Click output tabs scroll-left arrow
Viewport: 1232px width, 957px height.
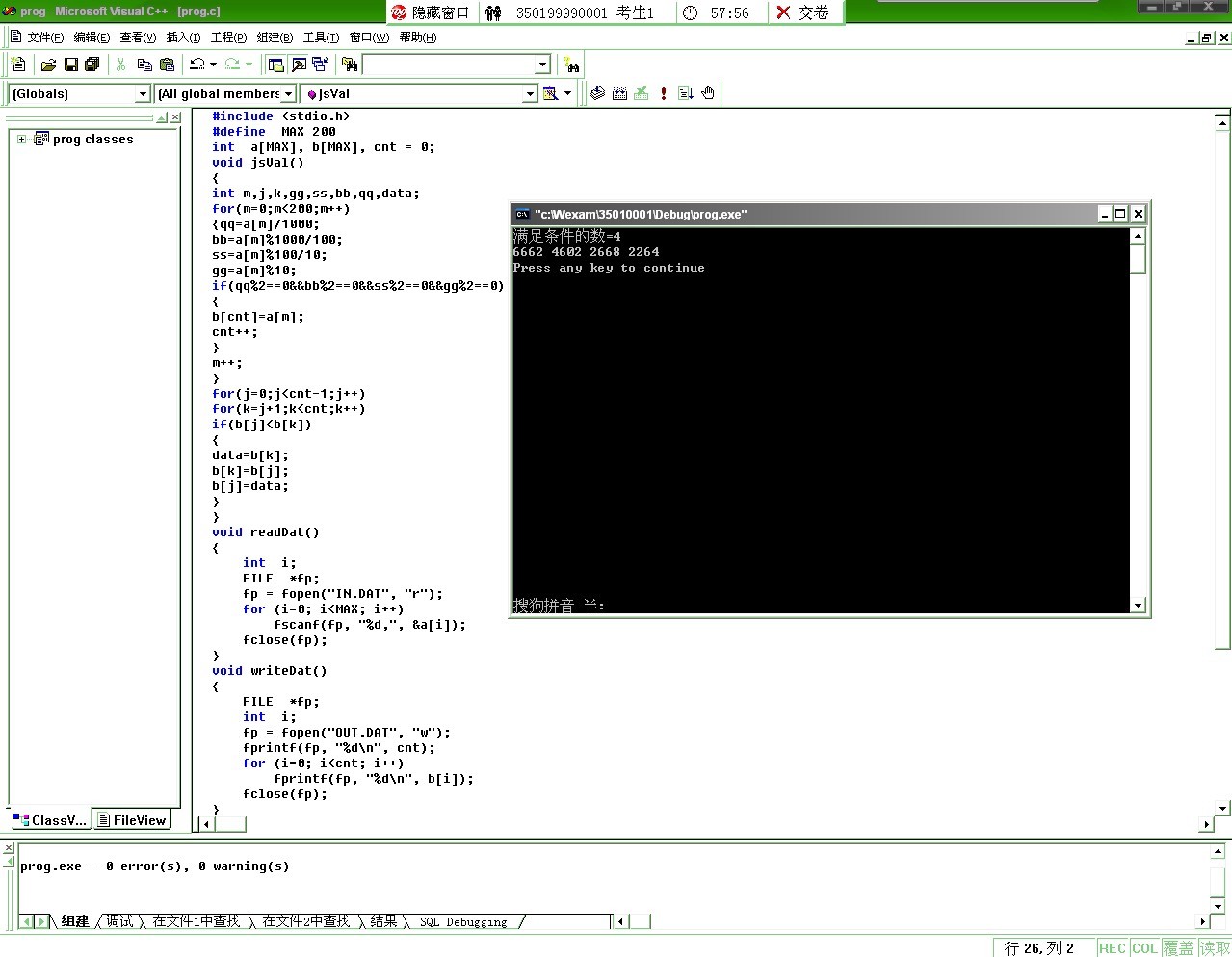(27, 921)
